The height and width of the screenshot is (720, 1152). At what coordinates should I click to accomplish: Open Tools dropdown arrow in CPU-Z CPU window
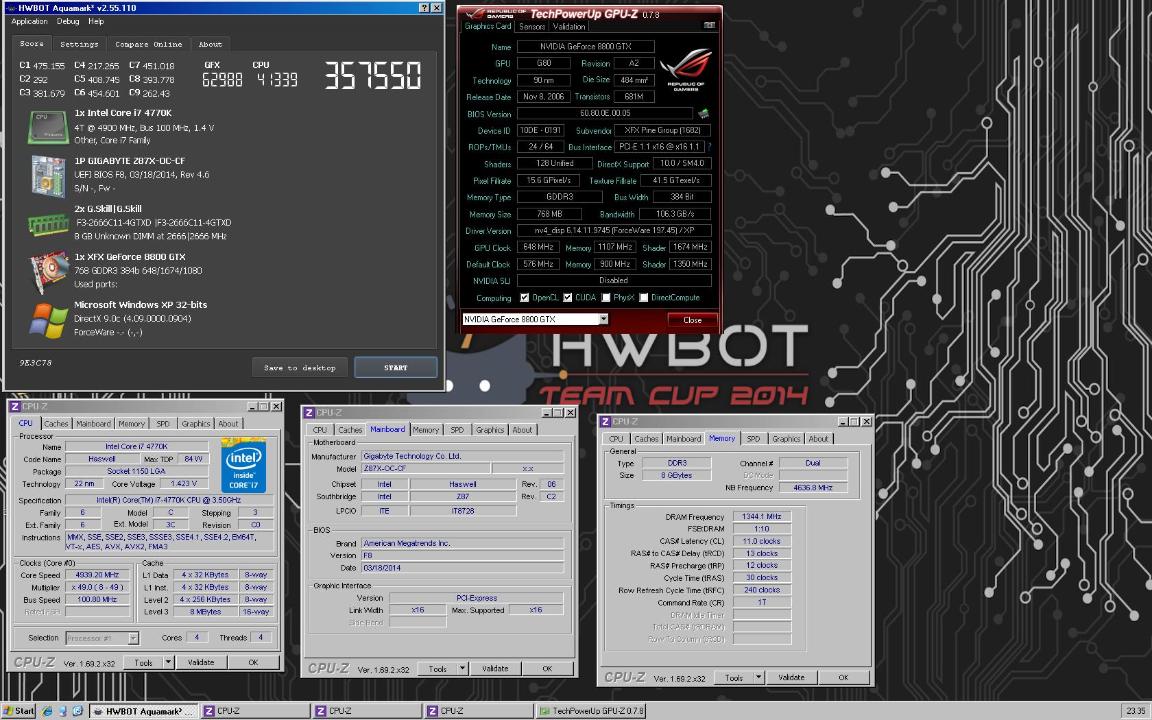tap(168, 662)
